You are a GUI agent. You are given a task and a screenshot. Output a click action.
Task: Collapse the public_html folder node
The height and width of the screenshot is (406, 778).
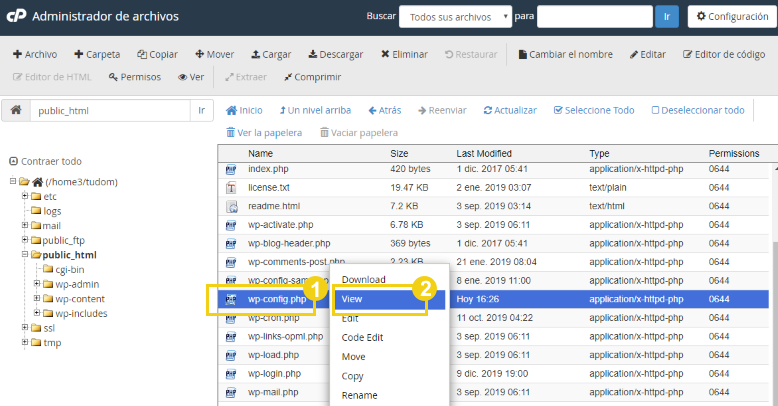coord(24,254)
